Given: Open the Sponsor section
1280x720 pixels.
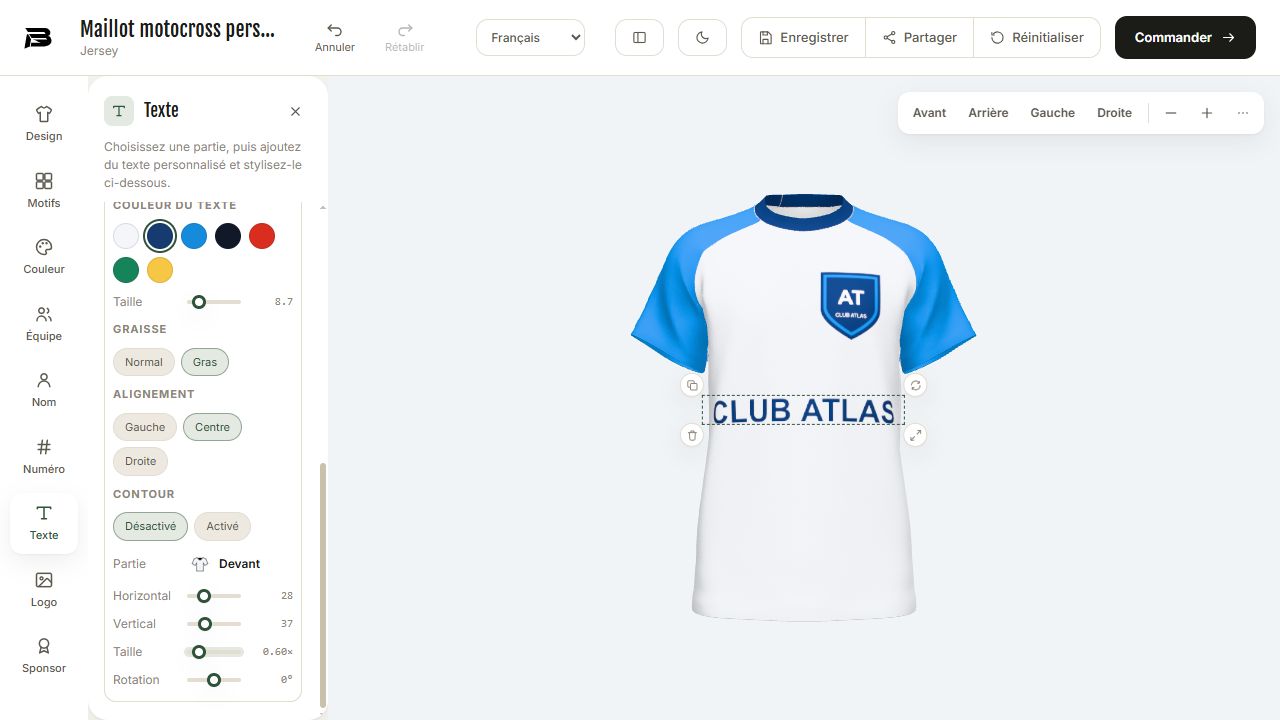Looking at the screenshot, I should pyautogui.click(x=44, y=655).
